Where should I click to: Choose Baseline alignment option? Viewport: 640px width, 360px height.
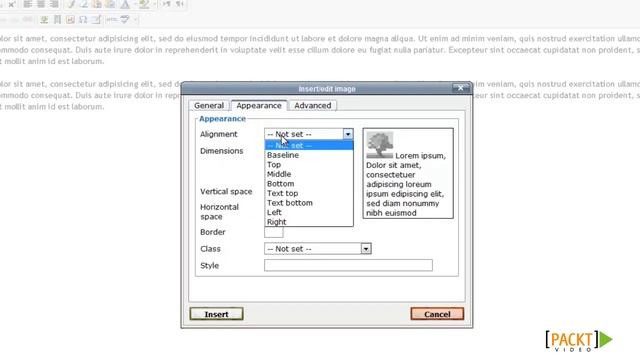(309, 155)
